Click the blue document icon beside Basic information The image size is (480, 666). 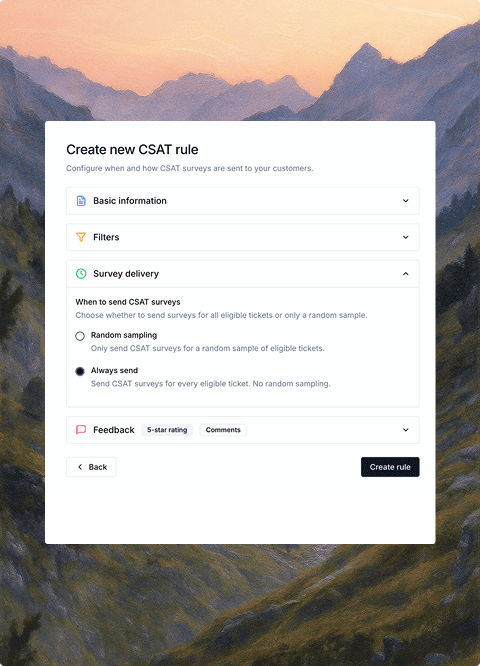tap(81, 201)
